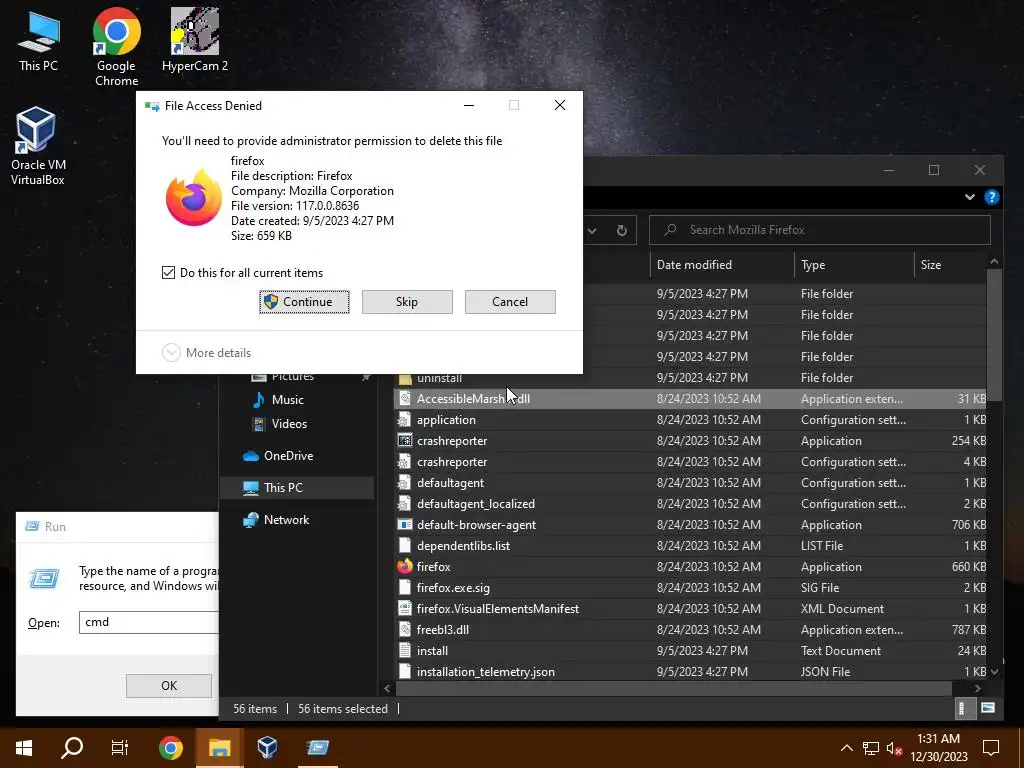Image resolution: width=1024 pixels, height=768 pixels.
Task: Click the Open field in Run dialog
Action: 149,622
